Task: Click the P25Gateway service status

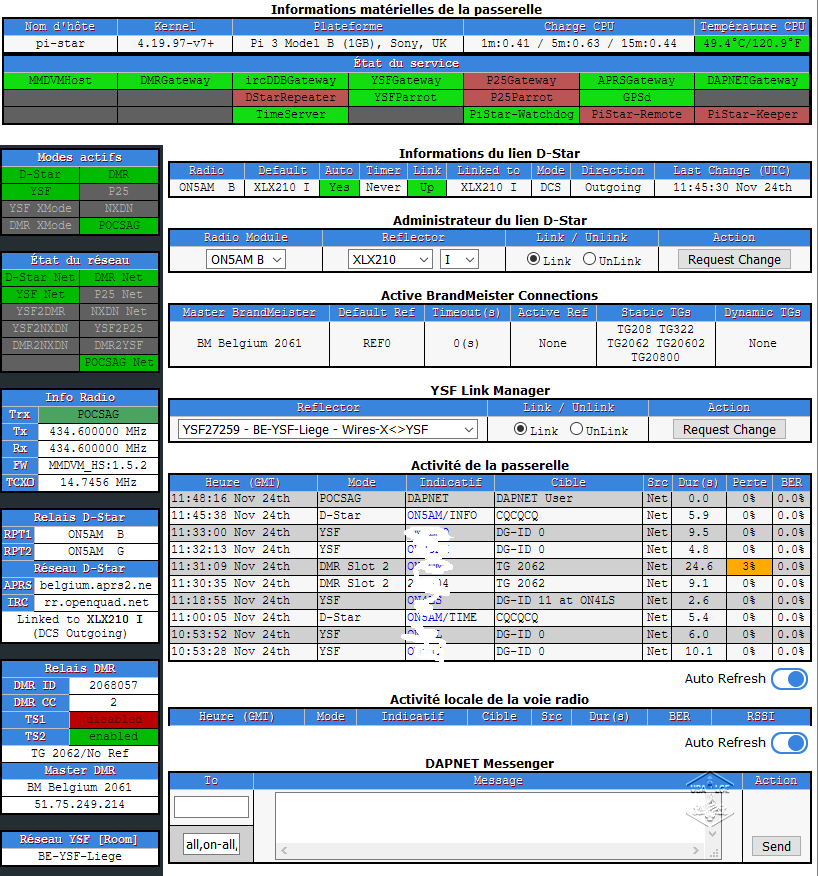Action: 521,80
